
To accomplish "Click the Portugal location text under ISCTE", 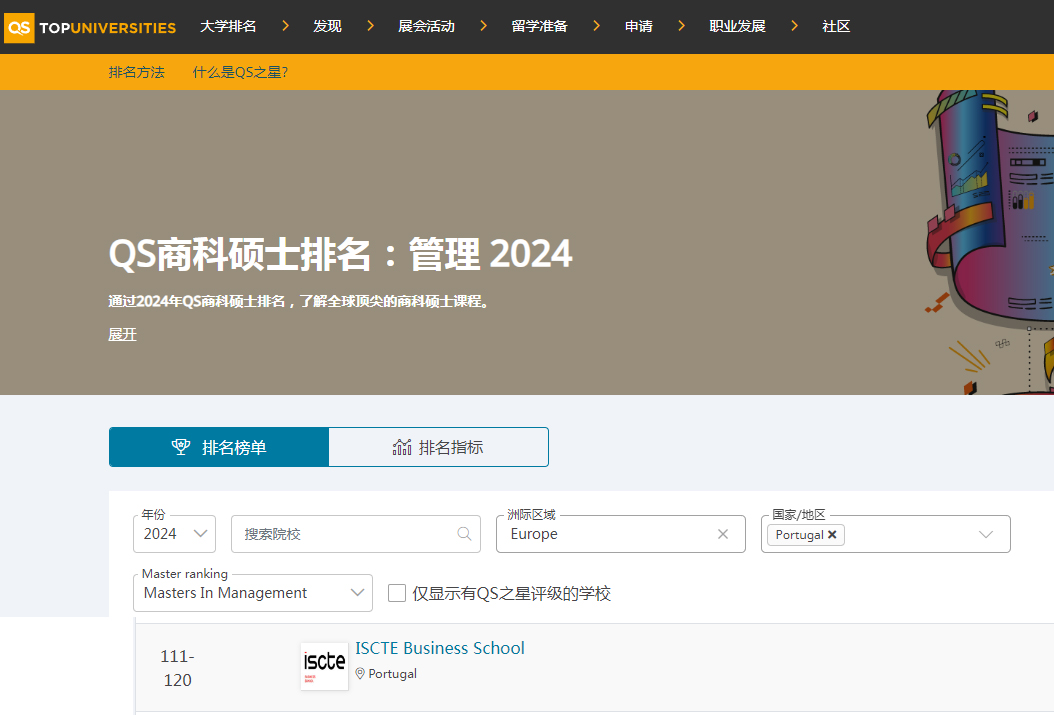I will tap(393, 673).
